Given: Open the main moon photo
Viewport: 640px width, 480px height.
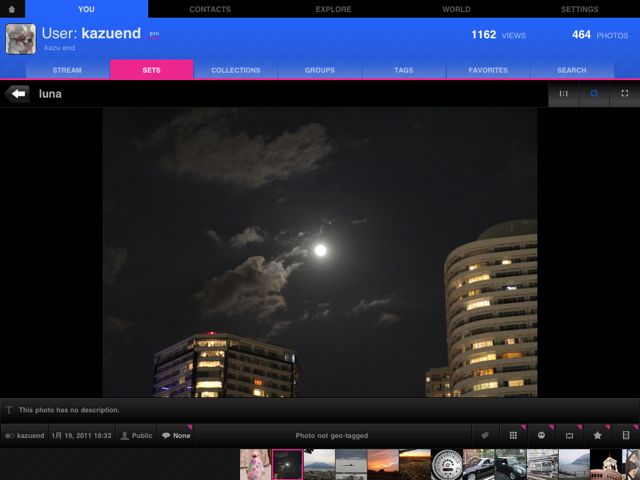Looking at the screenshot, I should click(320, 252).
